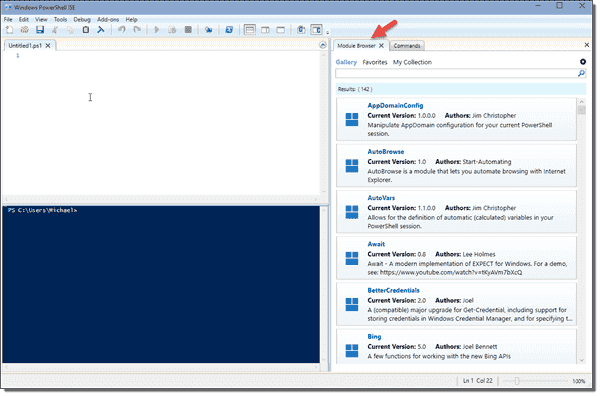Click the Module Browser search magnifier icon
The width and height of the screenshot is (600, 396).
click(581, 73)
